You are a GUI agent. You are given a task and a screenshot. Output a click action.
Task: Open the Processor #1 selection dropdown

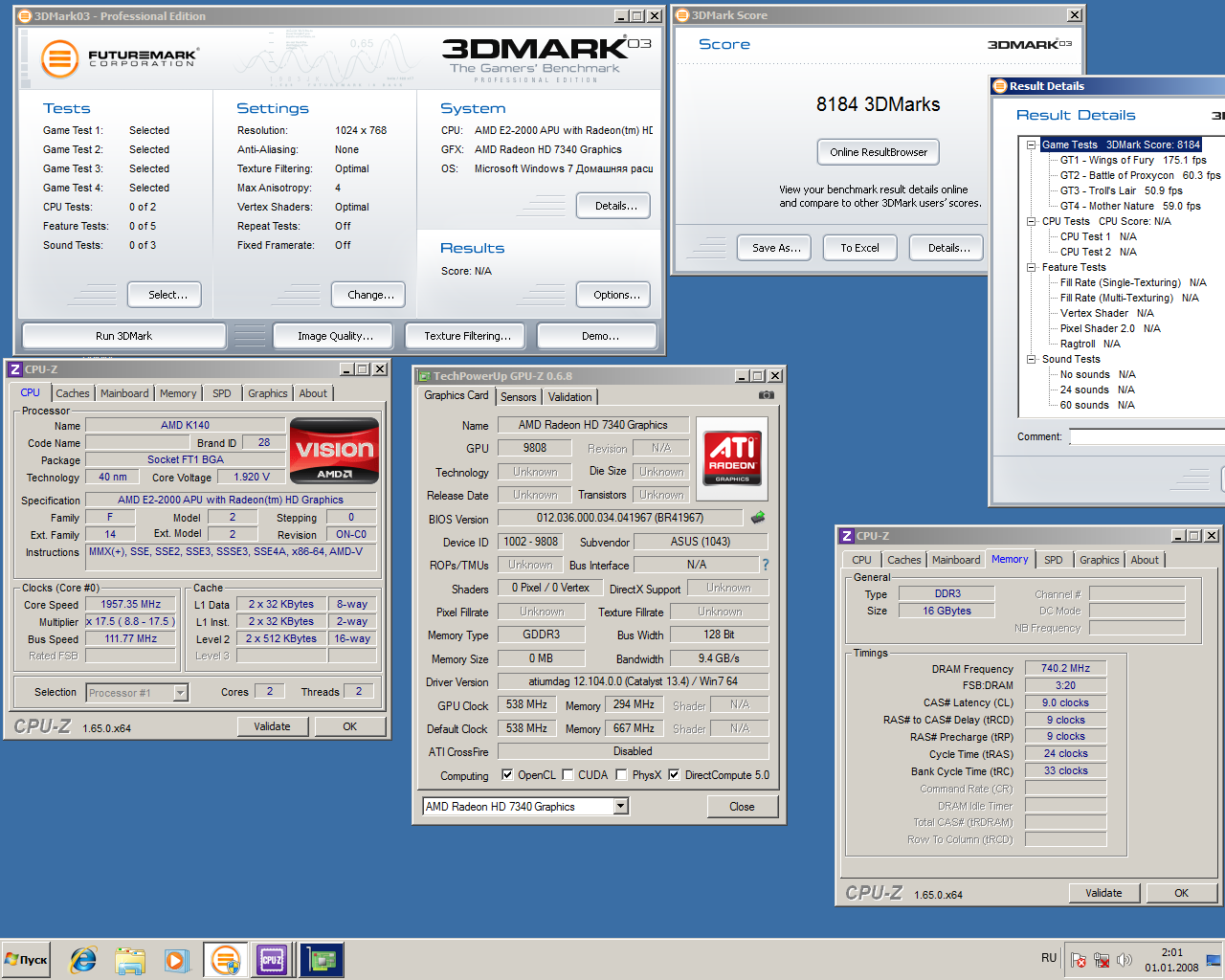(180, 693)
